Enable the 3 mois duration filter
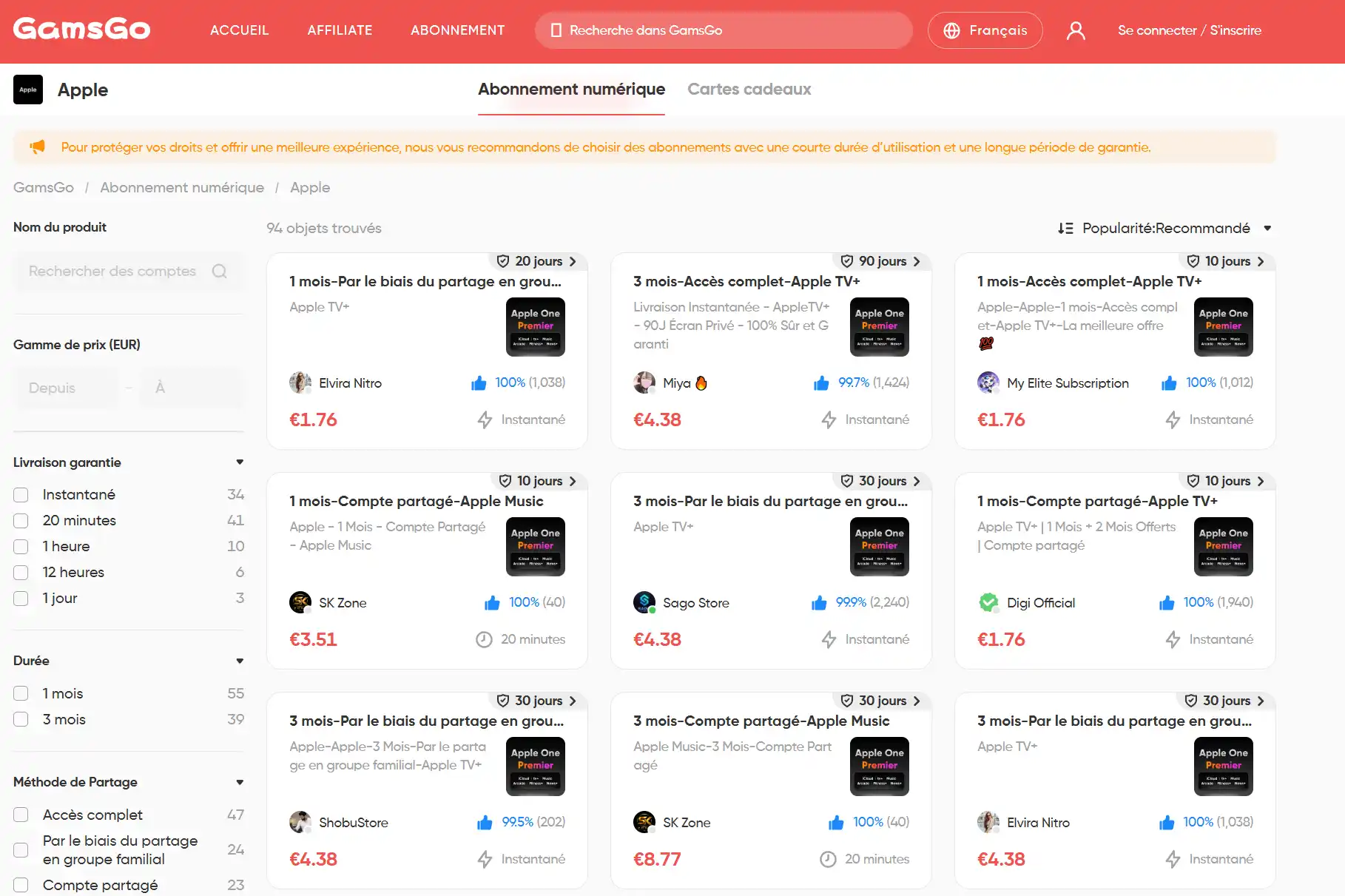Image resolution: width=1345 pixels, height=896 pixels. (21, 720)
